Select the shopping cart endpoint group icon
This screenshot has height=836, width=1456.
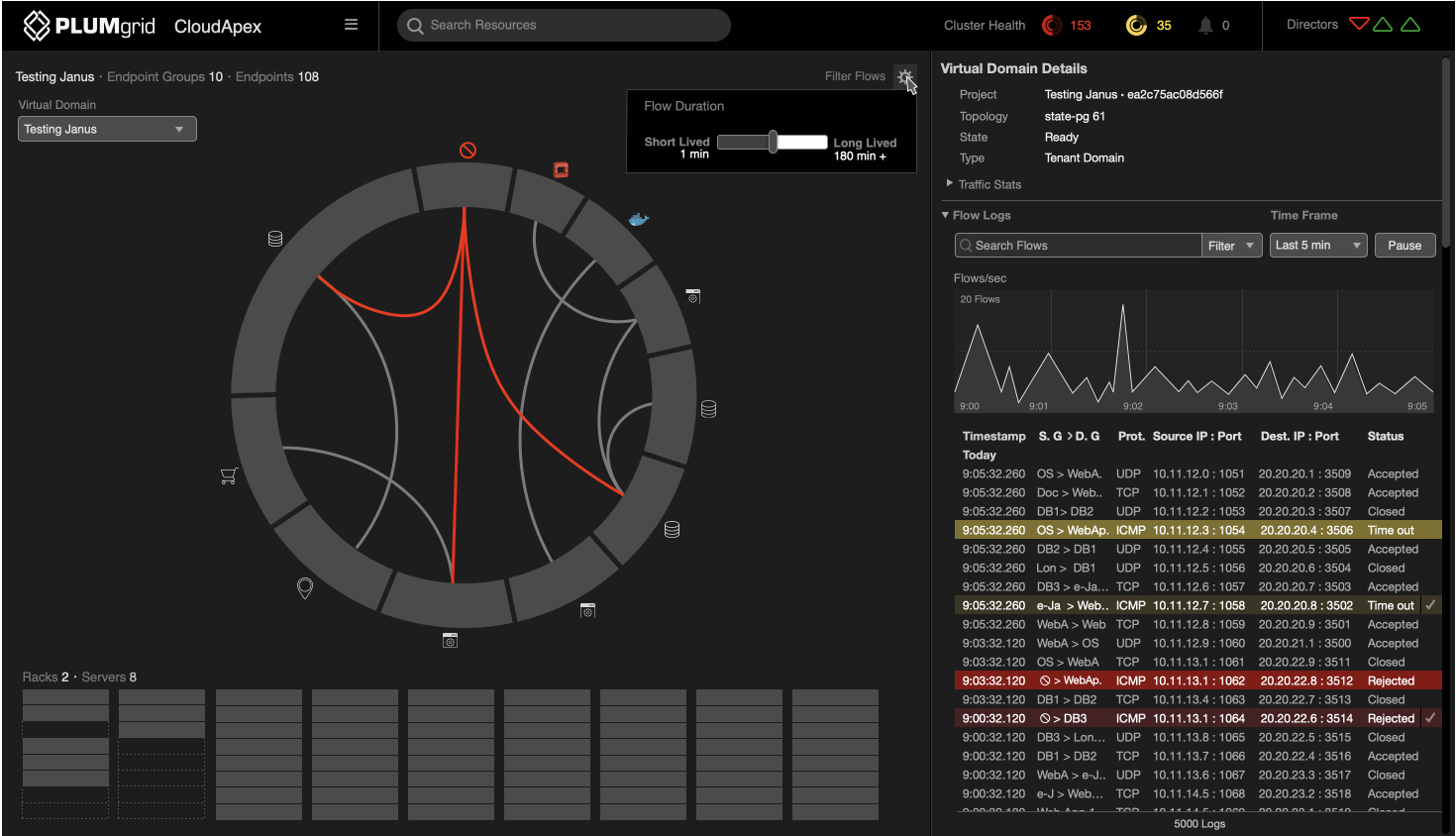point(229,476)
